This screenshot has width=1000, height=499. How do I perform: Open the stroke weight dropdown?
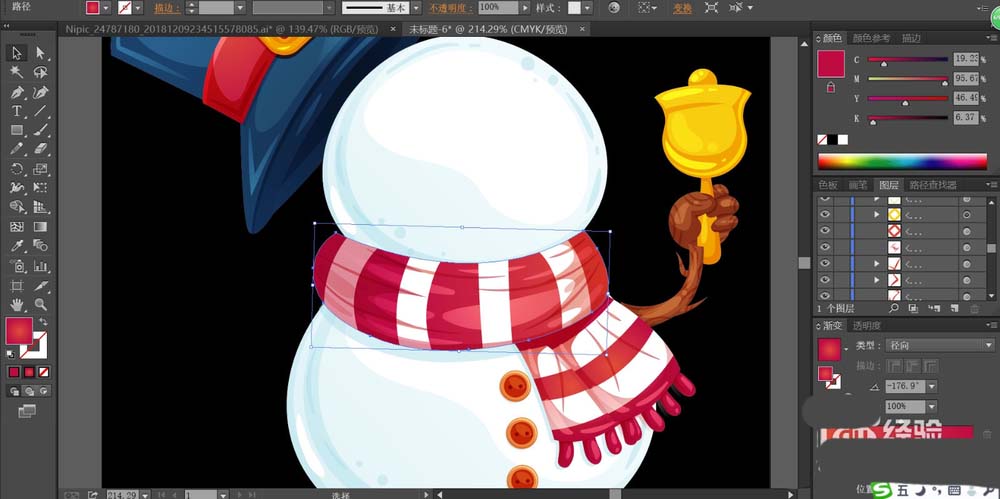coord(240,8)
